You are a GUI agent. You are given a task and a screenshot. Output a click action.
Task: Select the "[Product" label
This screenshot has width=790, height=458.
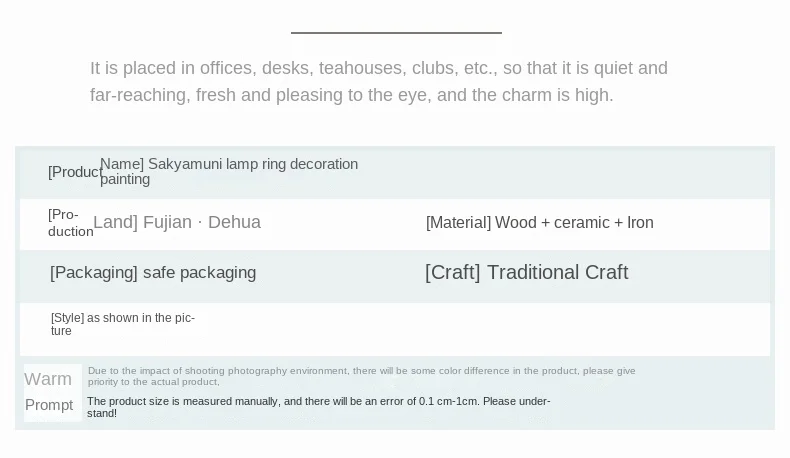tap(74, 172)
